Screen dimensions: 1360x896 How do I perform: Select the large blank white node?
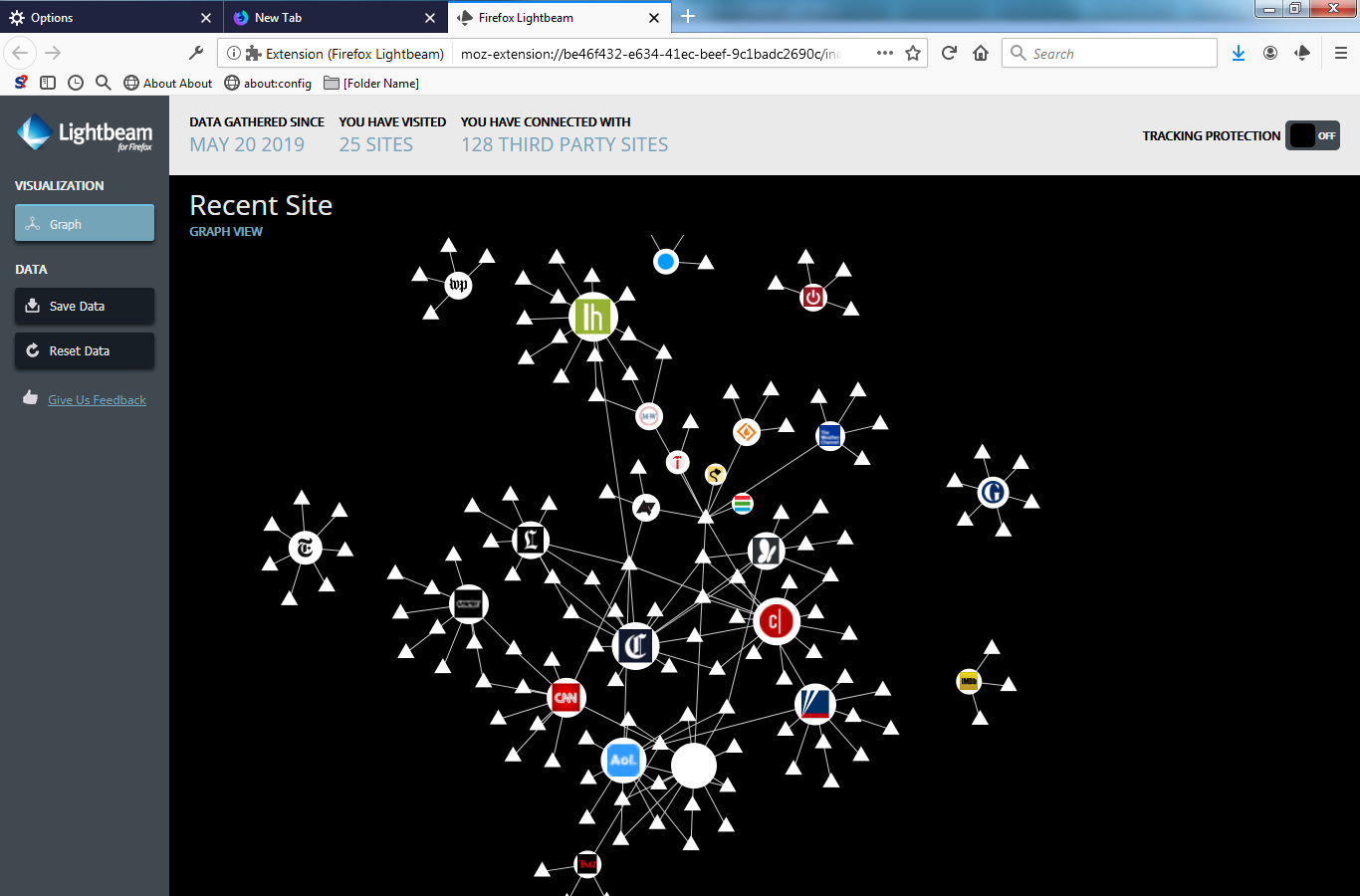click(694, 766)
